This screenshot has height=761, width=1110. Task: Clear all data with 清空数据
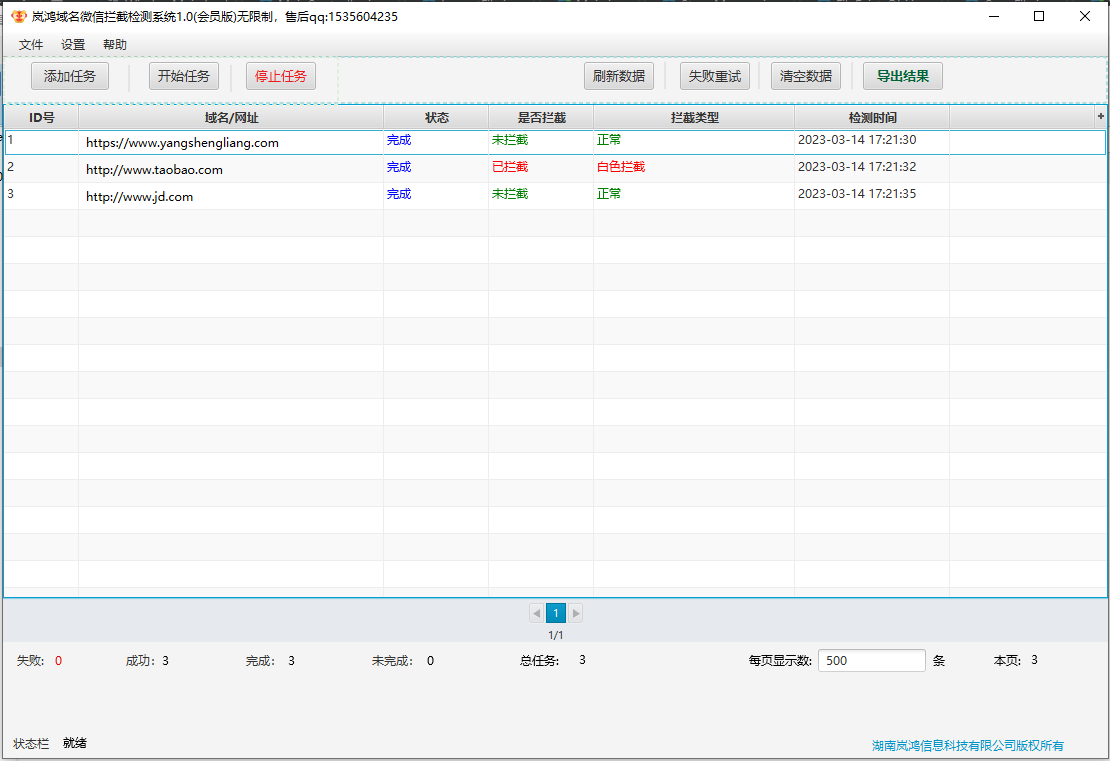coord(806,76)
